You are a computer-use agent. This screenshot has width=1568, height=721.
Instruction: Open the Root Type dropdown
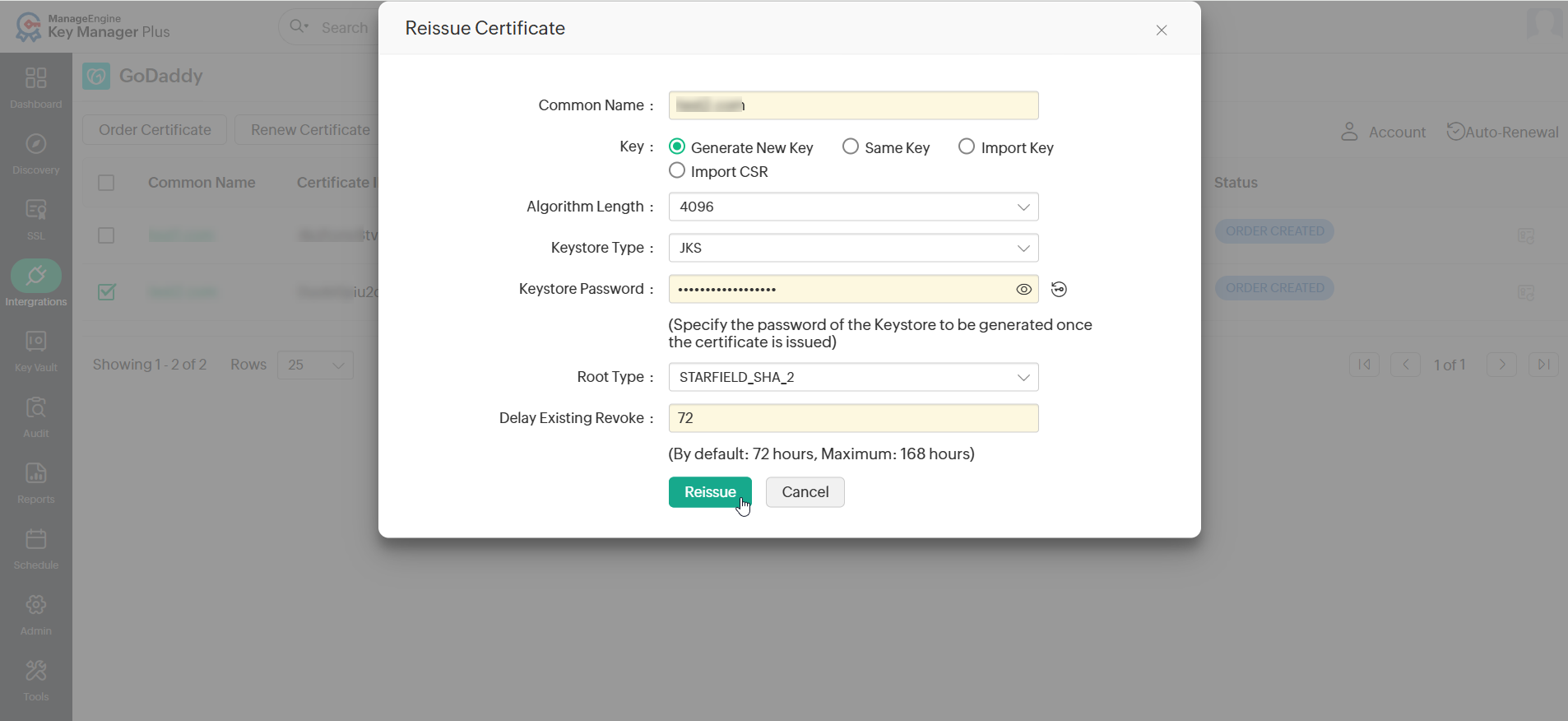[854, 377]
